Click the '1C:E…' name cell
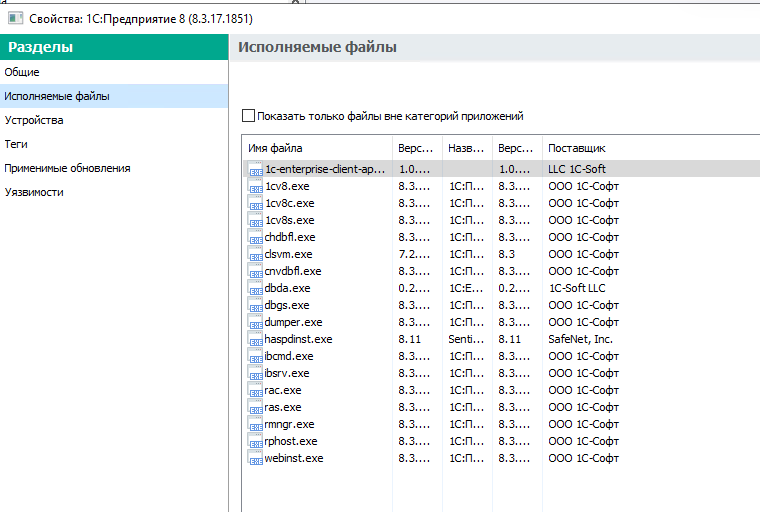Viewport: 760px width, 512px height. (466, 288)
